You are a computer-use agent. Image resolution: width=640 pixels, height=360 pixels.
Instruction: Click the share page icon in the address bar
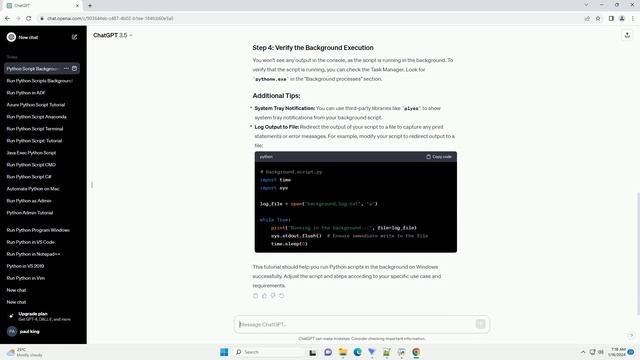click(587, 18)
